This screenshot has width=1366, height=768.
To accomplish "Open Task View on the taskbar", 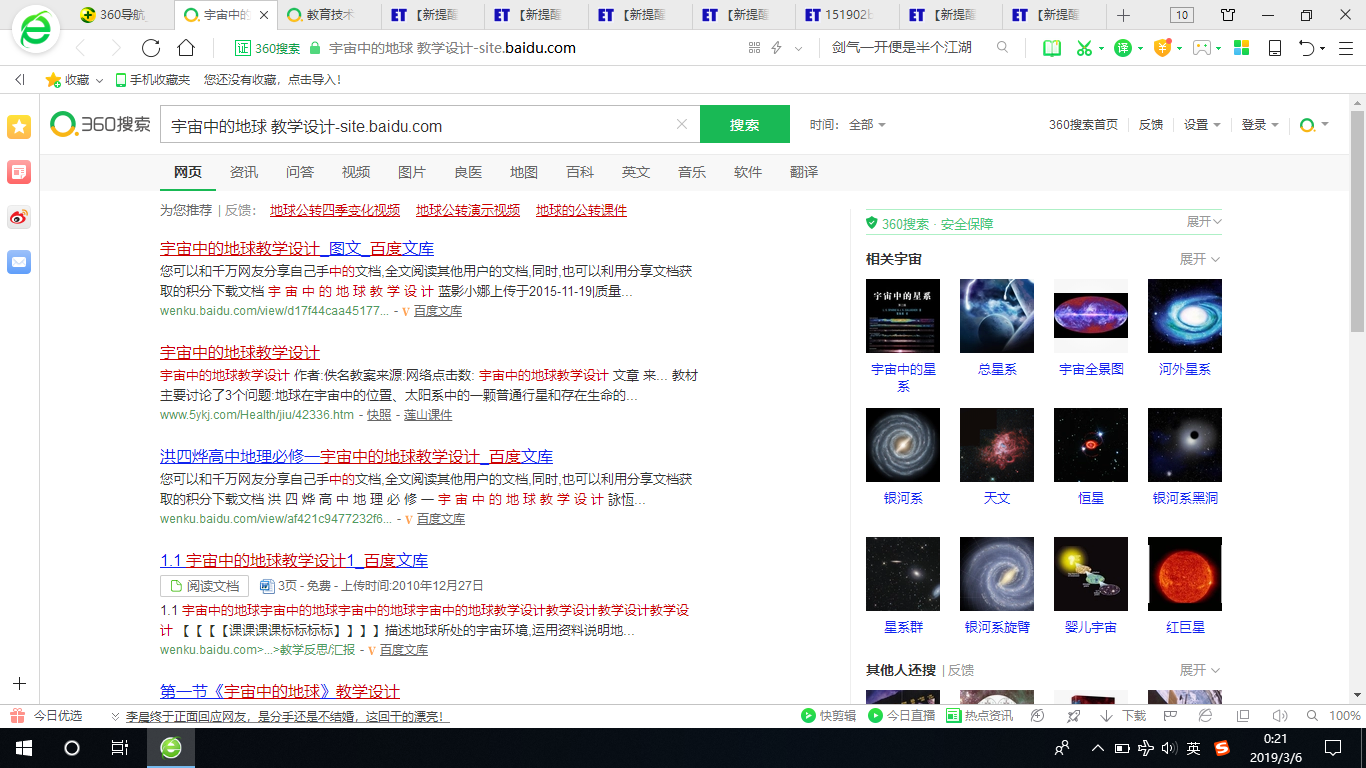I will (x=119, y=748).
